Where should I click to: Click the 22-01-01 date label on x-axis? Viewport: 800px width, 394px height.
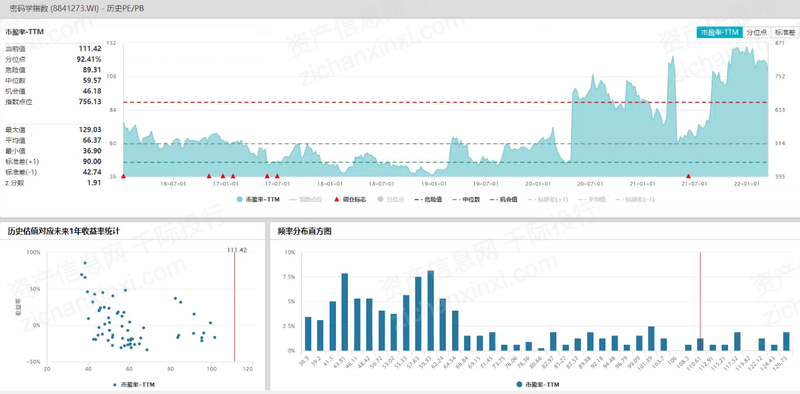[746, 183]
